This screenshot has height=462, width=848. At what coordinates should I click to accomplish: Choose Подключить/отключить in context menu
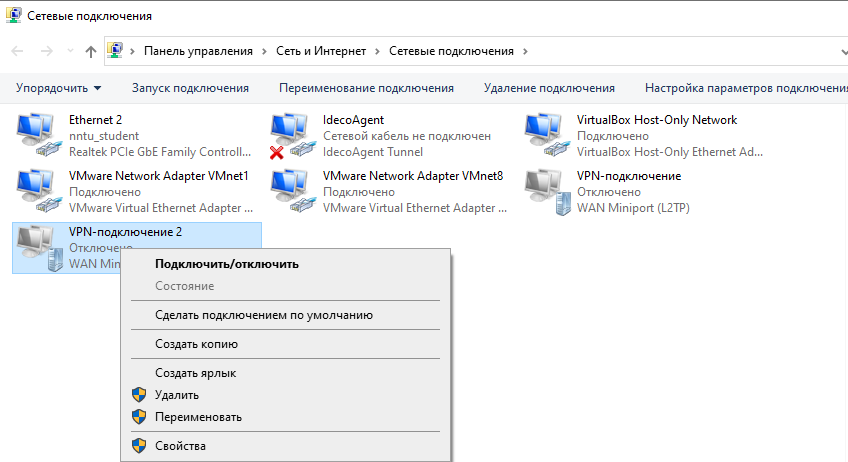(285, 264)
